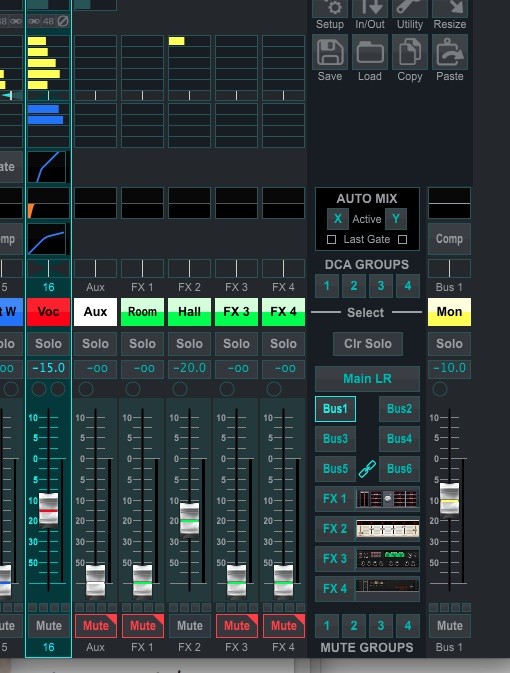Click the Copy pages icon
510x673 pixels.
point(410,52)
